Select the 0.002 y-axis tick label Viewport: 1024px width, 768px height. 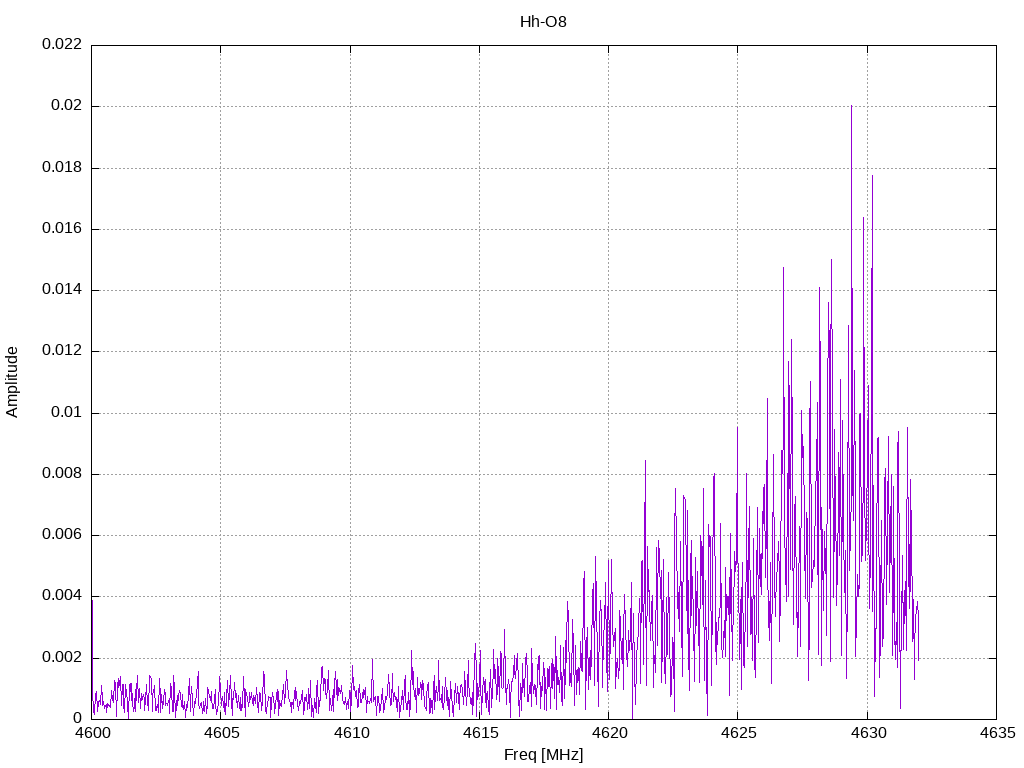62,658
